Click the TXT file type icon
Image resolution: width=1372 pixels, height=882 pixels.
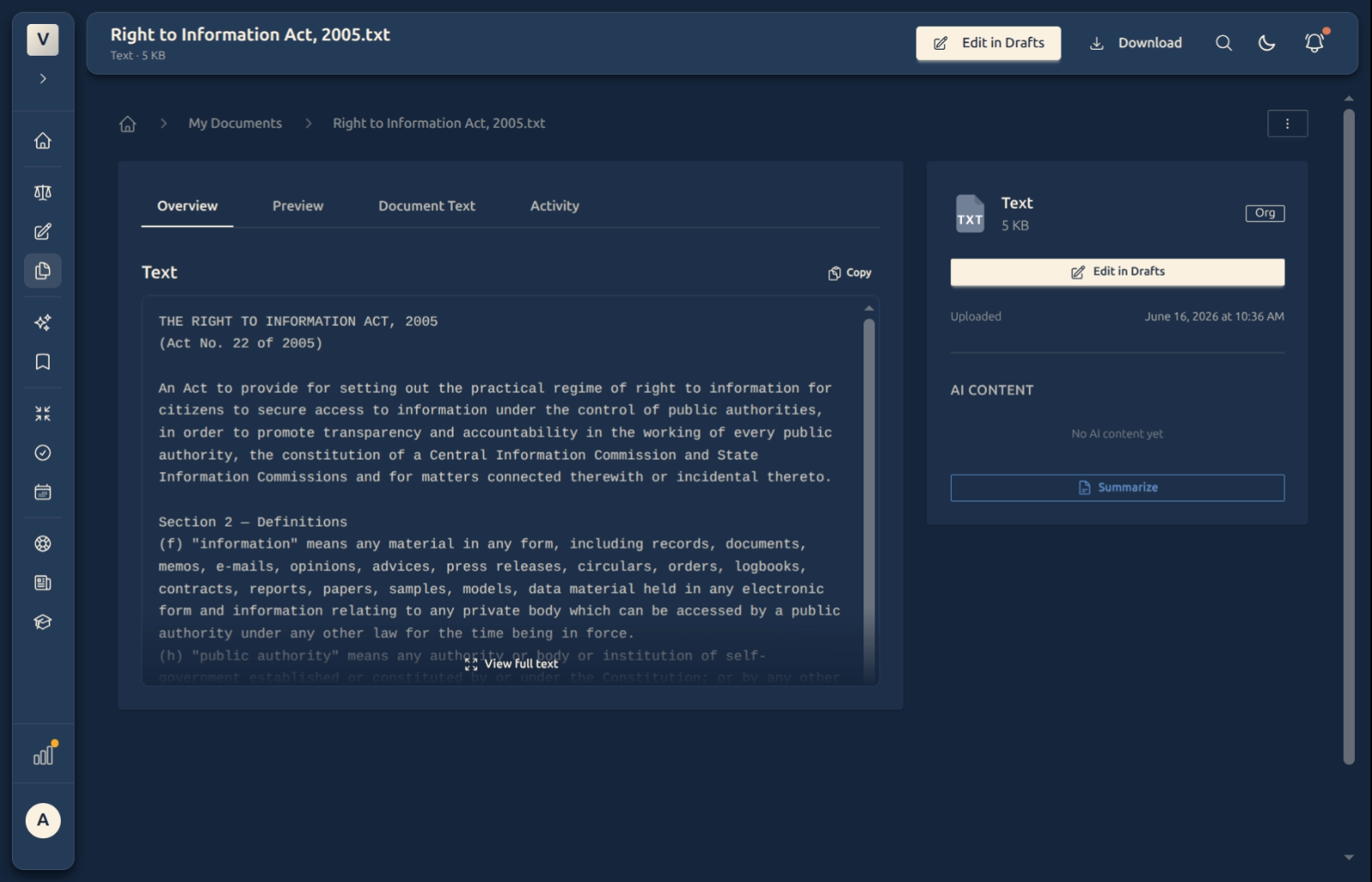pyautogui.click(x=970, y=214)
